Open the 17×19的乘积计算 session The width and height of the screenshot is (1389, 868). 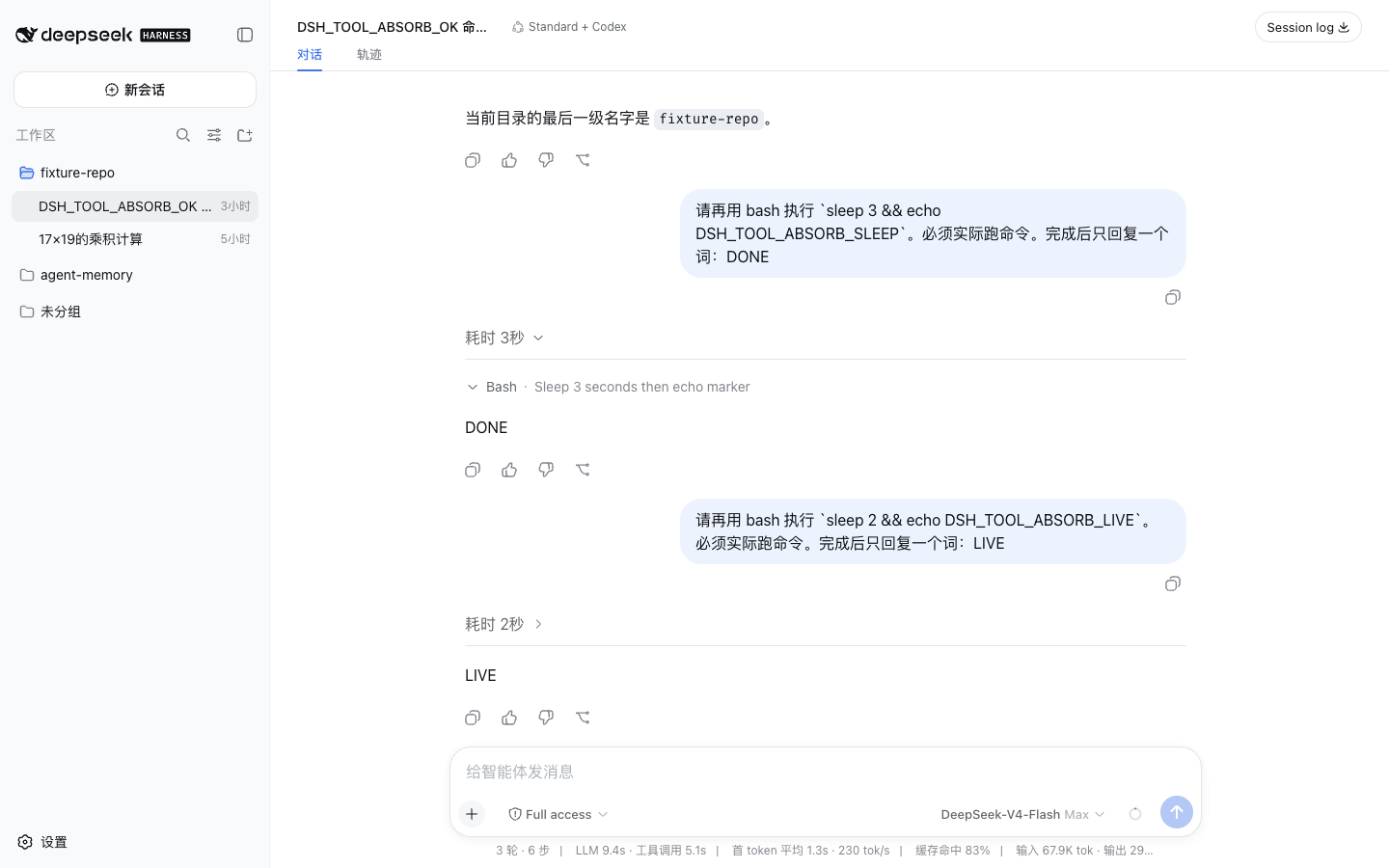point(135,239)
